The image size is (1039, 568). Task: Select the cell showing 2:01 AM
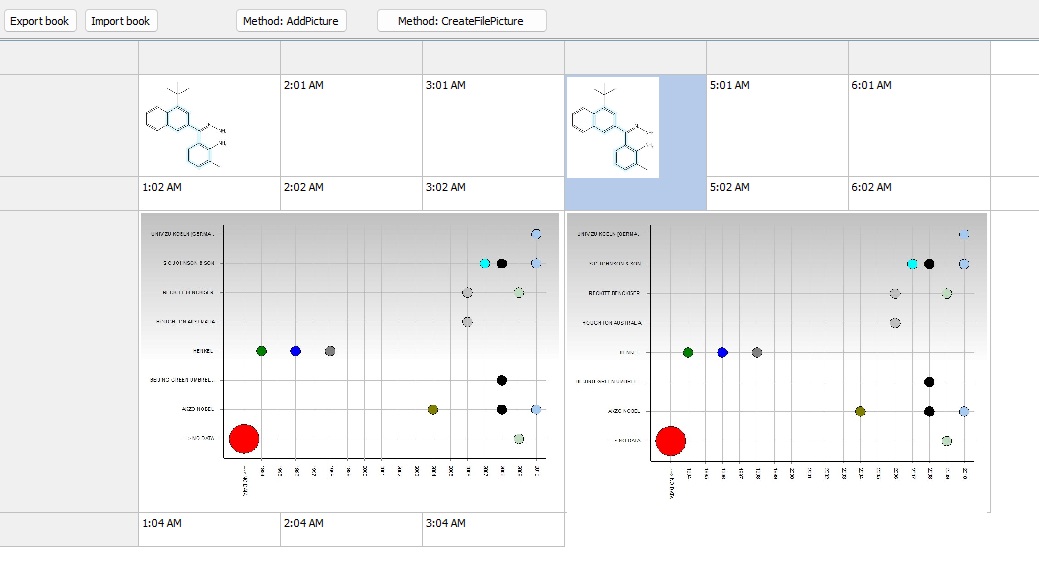[351, 125]
